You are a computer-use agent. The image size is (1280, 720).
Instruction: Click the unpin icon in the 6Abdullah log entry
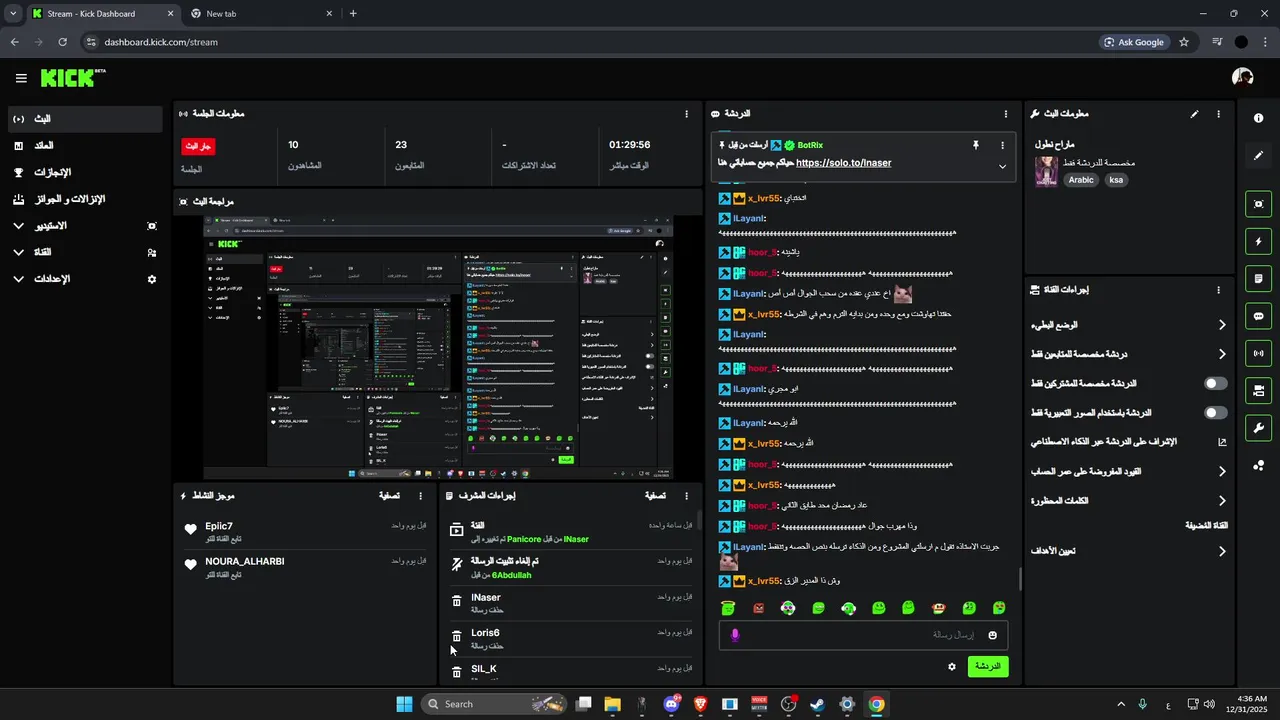pyautogui.click(x=457, y=565)
